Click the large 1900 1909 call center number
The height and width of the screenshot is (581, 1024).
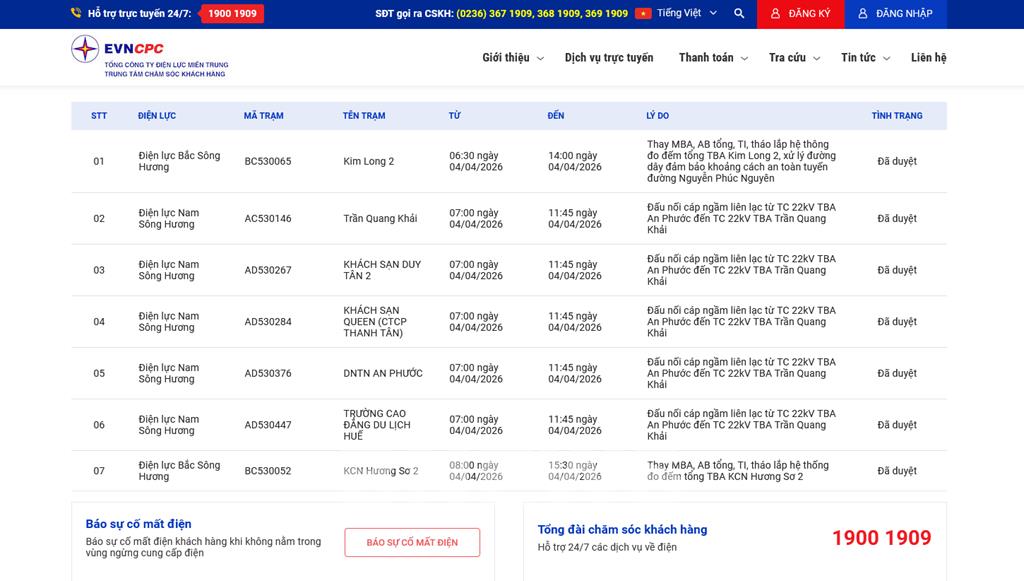tap(881, 538)
